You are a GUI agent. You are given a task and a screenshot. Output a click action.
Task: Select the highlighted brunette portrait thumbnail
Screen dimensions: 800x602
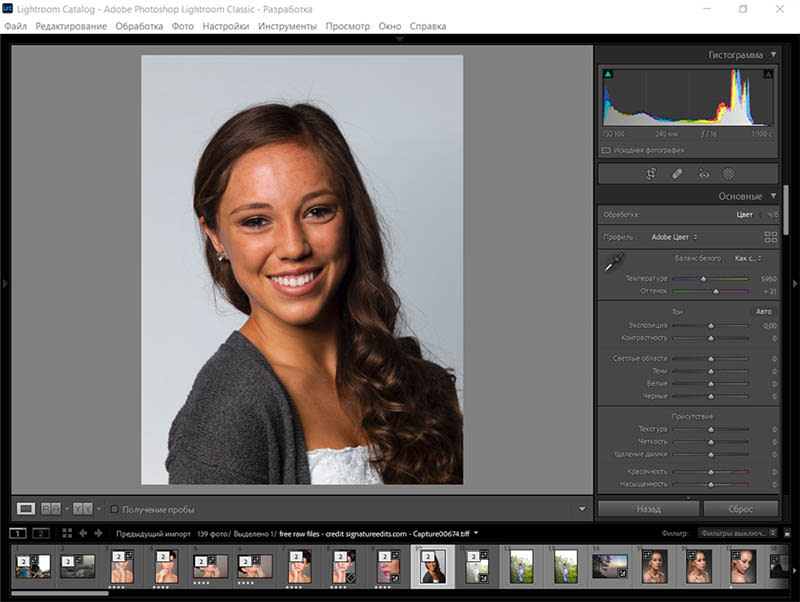pyautogui.click(x=433, y=566)
